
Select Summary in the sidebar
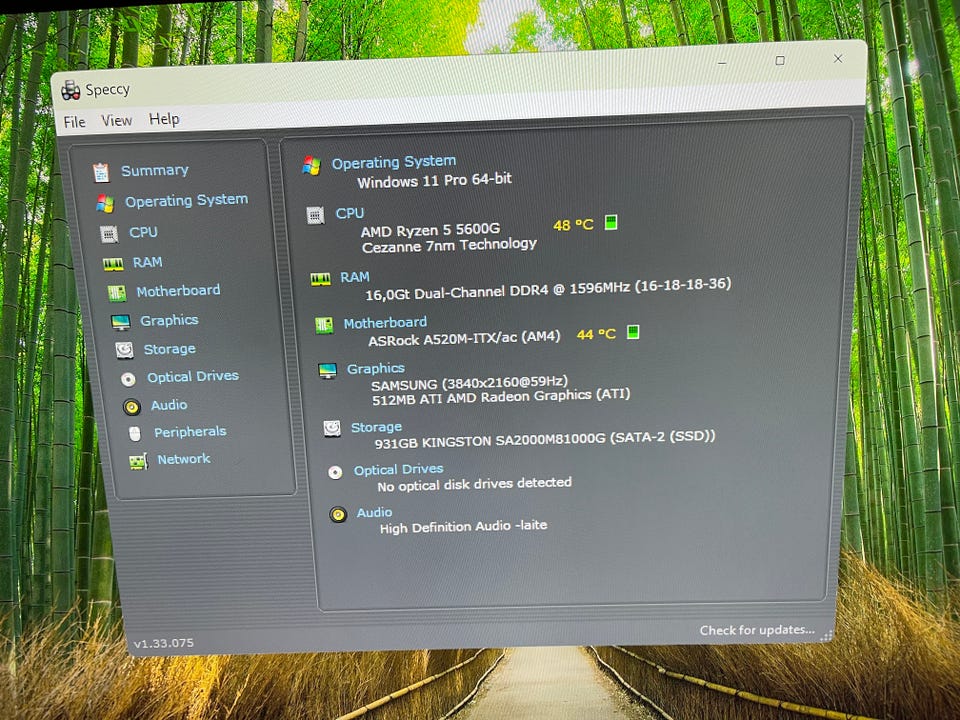(154, 170)
